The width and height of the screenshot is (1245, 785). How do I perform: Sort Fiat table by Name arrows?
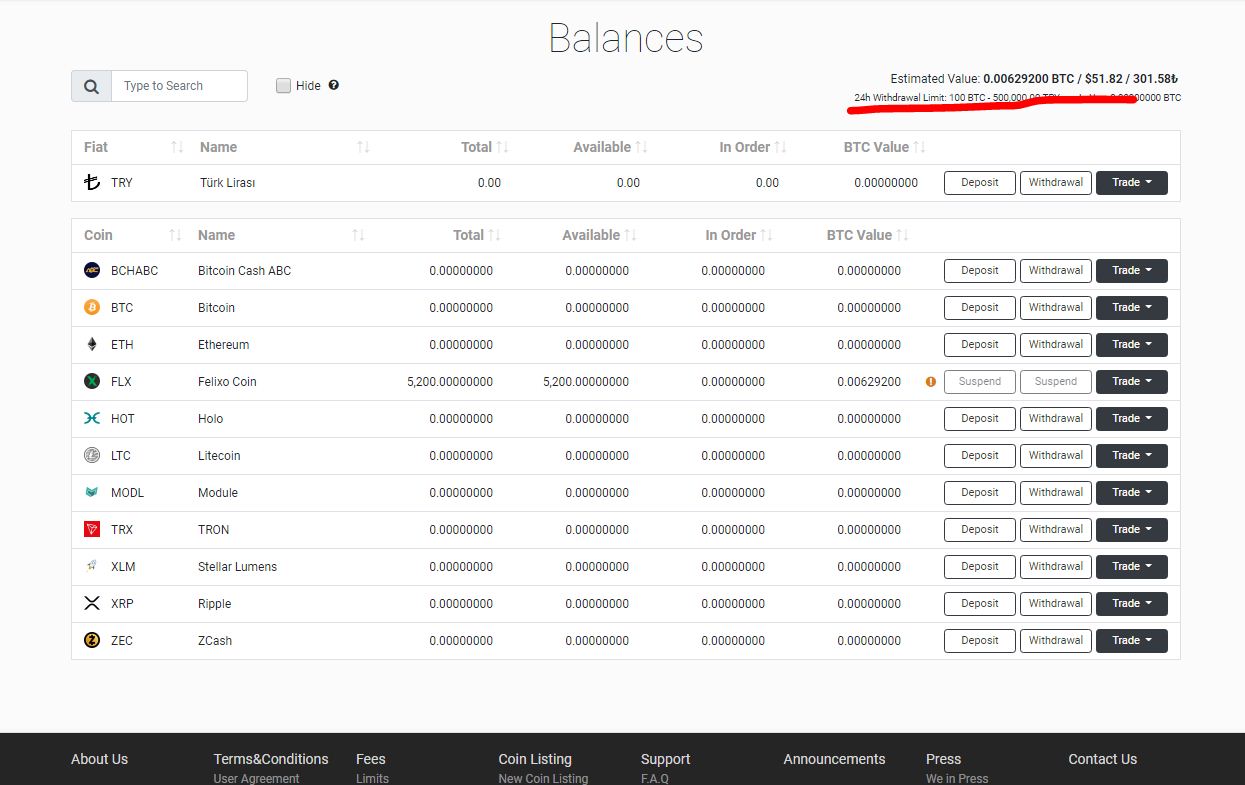pos(363,147)
